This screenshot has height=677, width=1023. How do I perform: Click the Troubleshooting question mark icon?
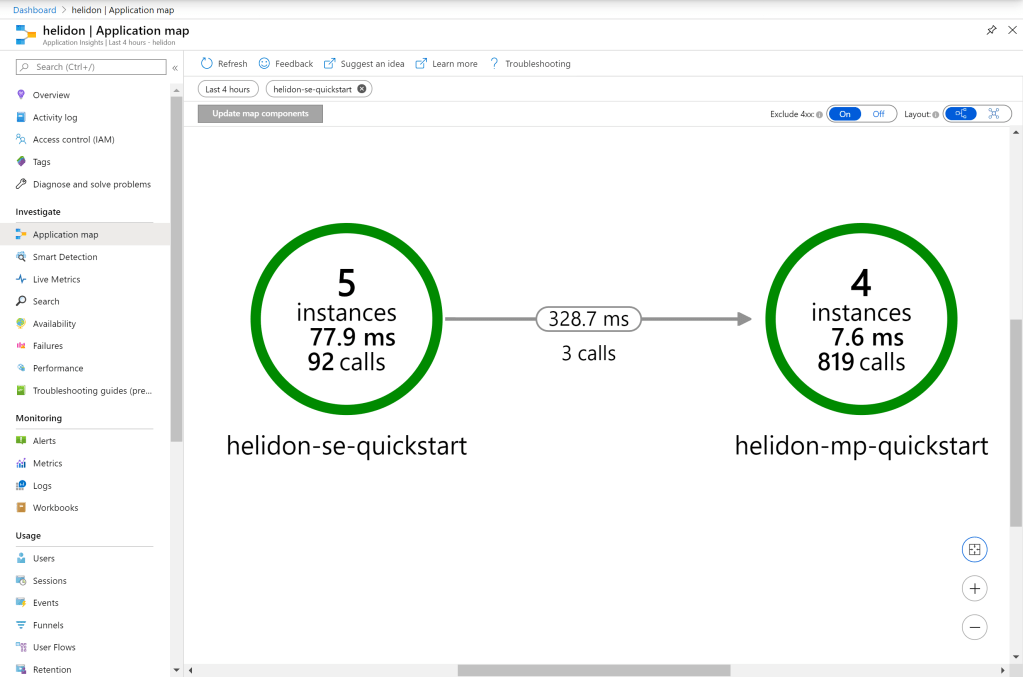click(494, 64)
